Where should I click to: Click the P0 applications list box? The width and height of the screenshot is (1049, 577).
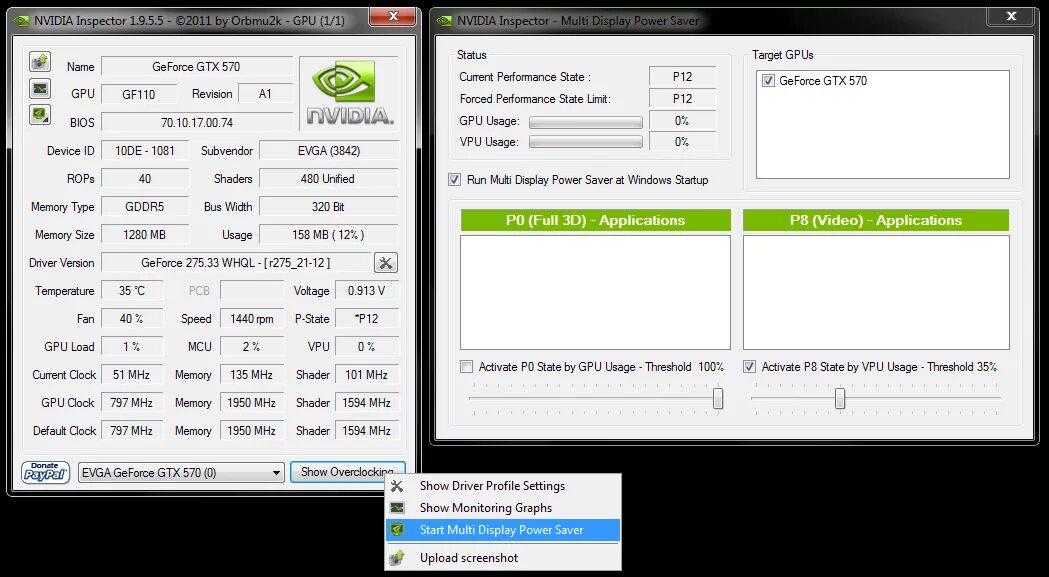pos(595,293)
